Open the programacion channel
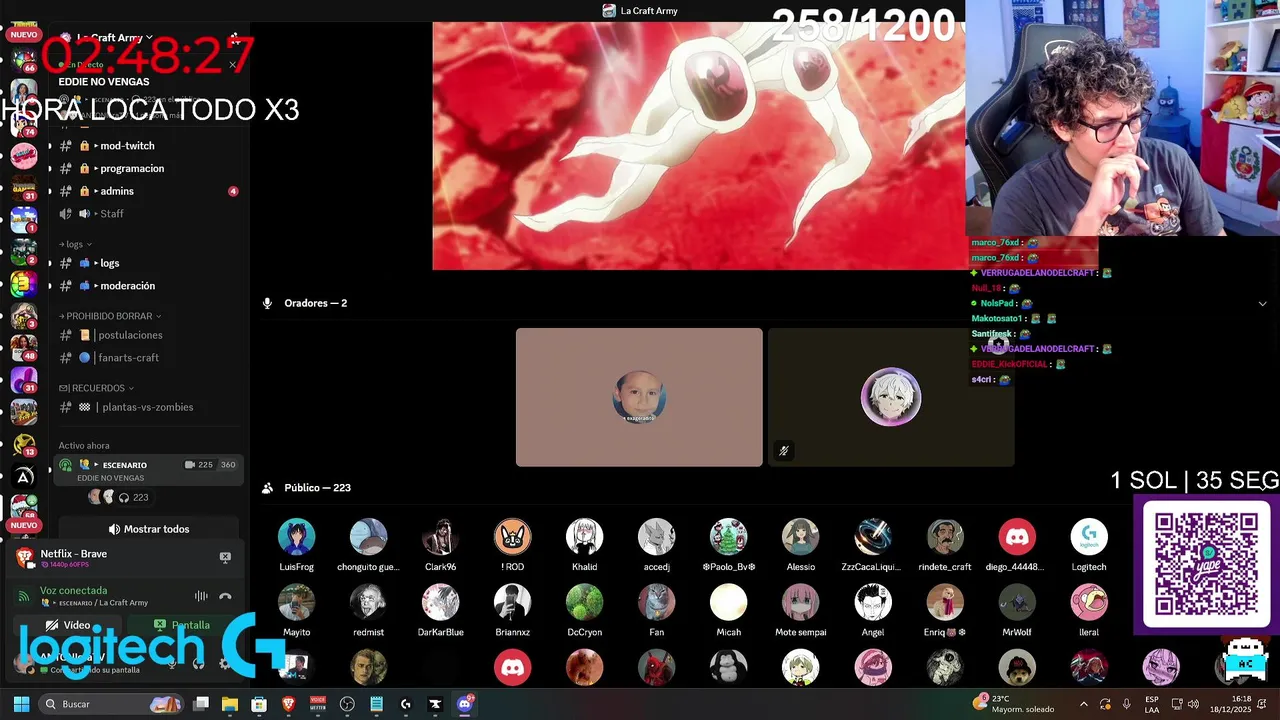 tap(147, 169)
